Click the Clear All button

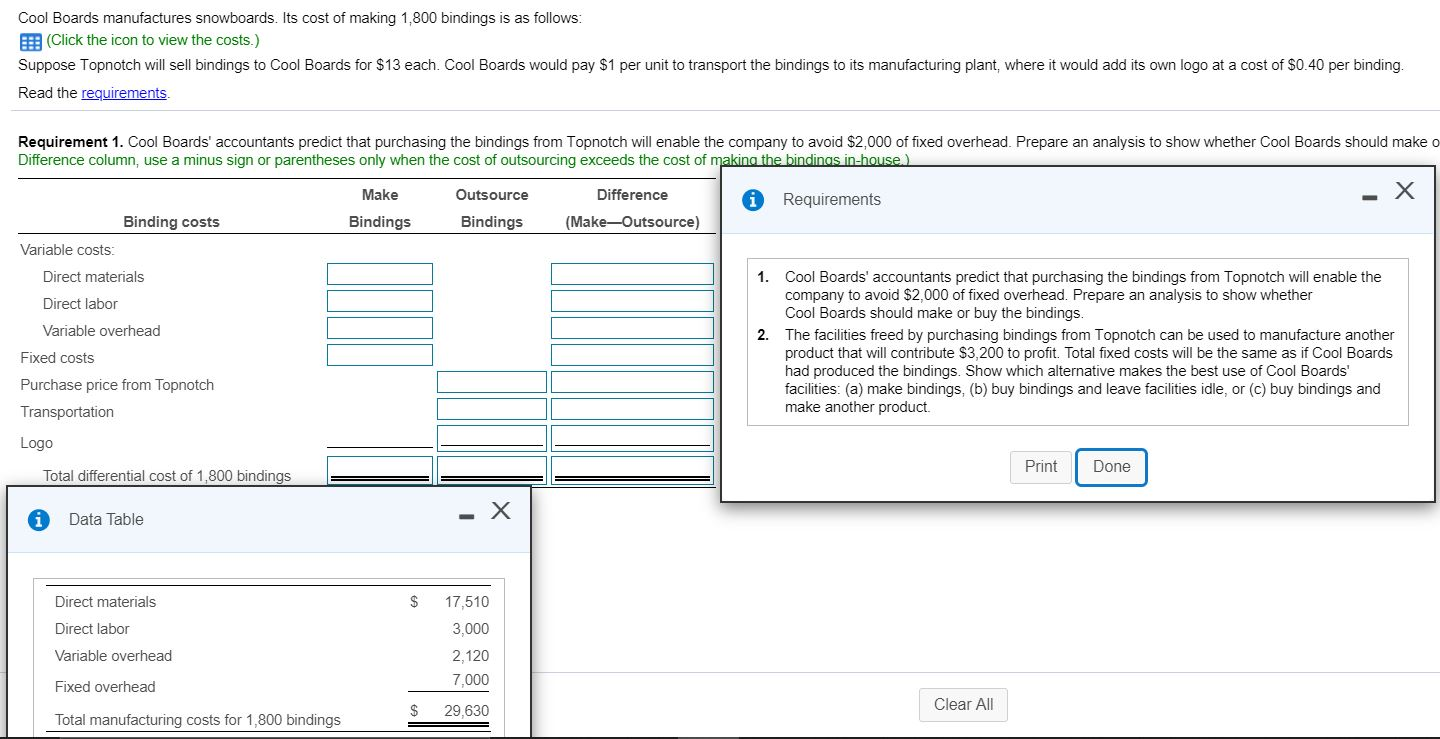point(962,704)
